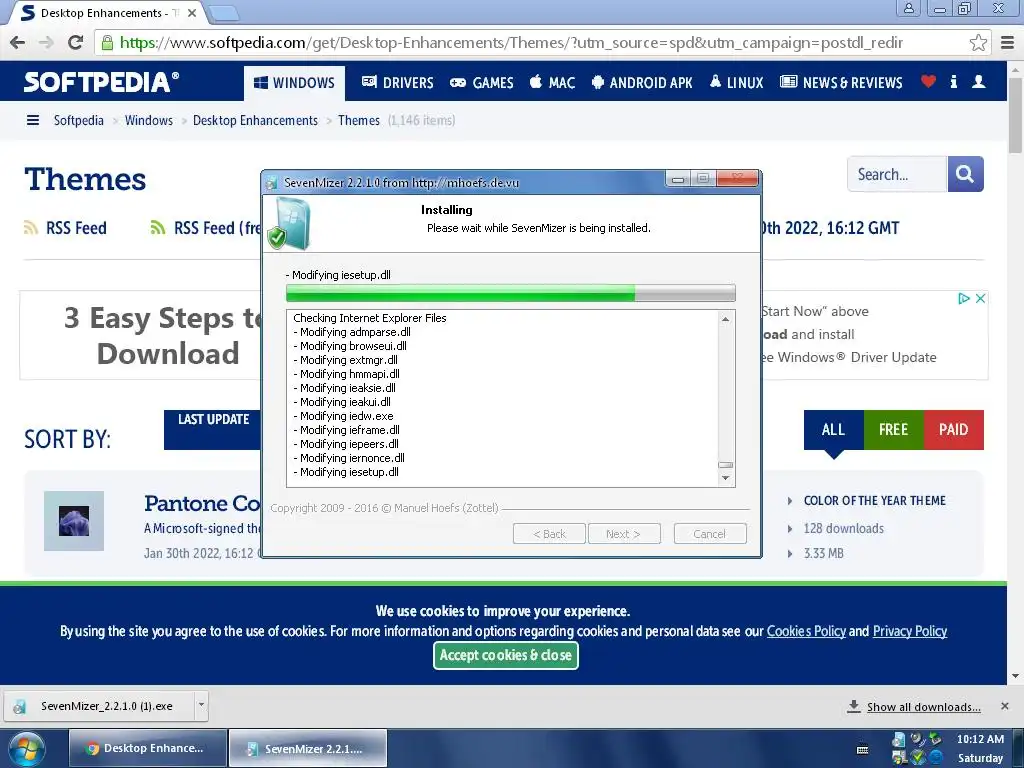Viewport: 1024px width, 768px height.
Task: Click the Windows breadcrumb link
Action: [149, 120]
